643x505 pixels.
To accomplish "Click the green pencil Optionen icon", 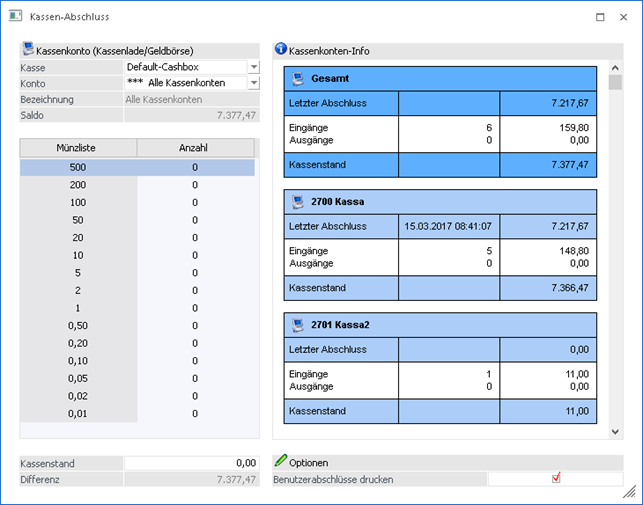I will coord(280,462).
